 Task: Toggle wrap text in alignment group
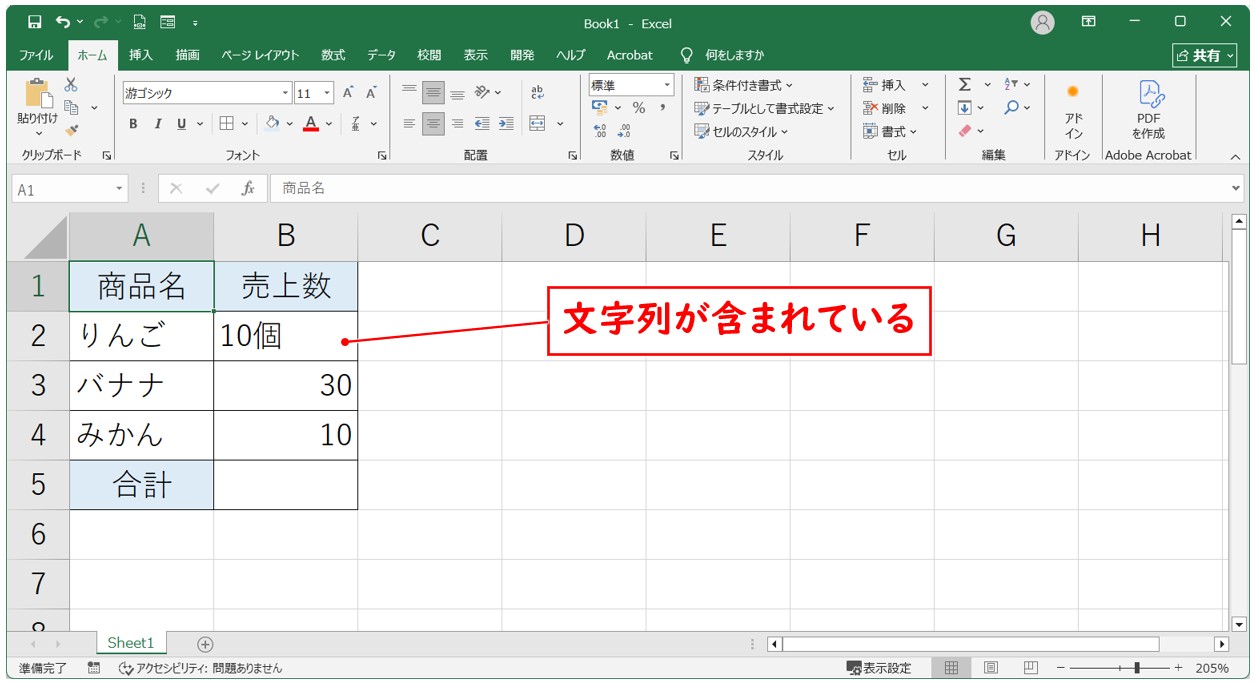(537, 93)
